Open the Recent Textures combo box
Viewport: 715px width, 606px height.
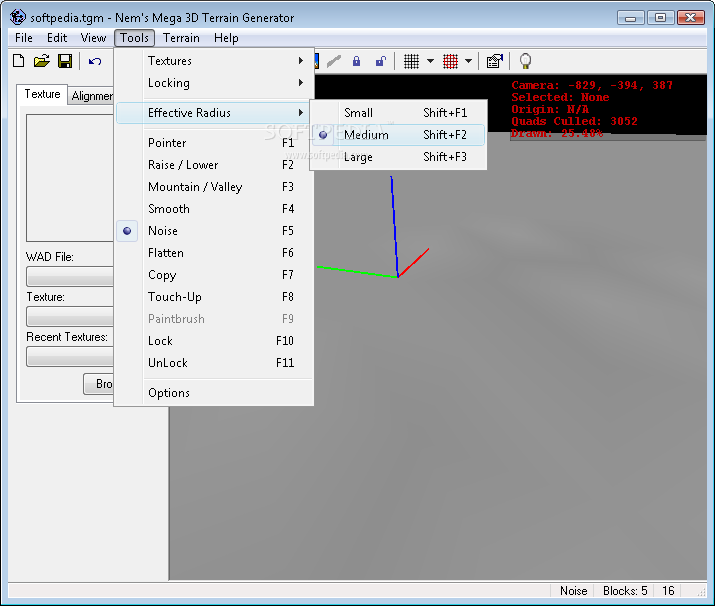[70, 356]
